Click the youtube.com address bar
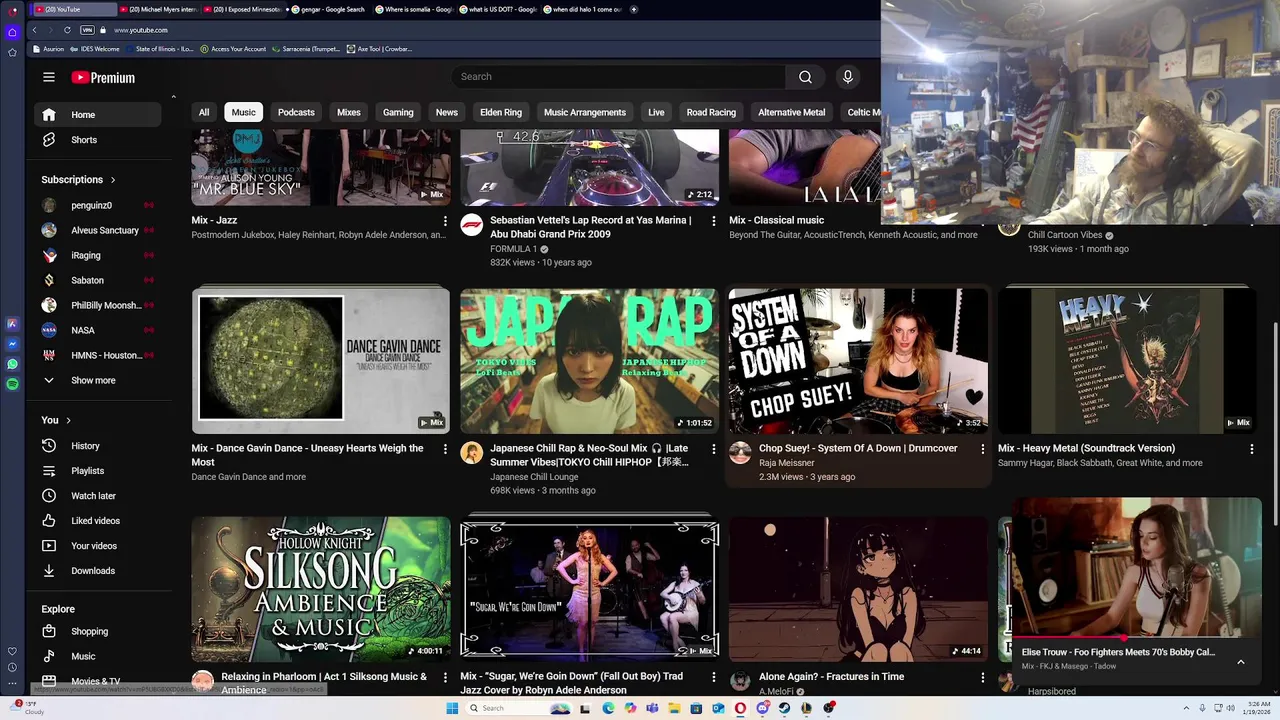Image resolution: width=1280 pixels, height=720 pixels. (141, 30)
